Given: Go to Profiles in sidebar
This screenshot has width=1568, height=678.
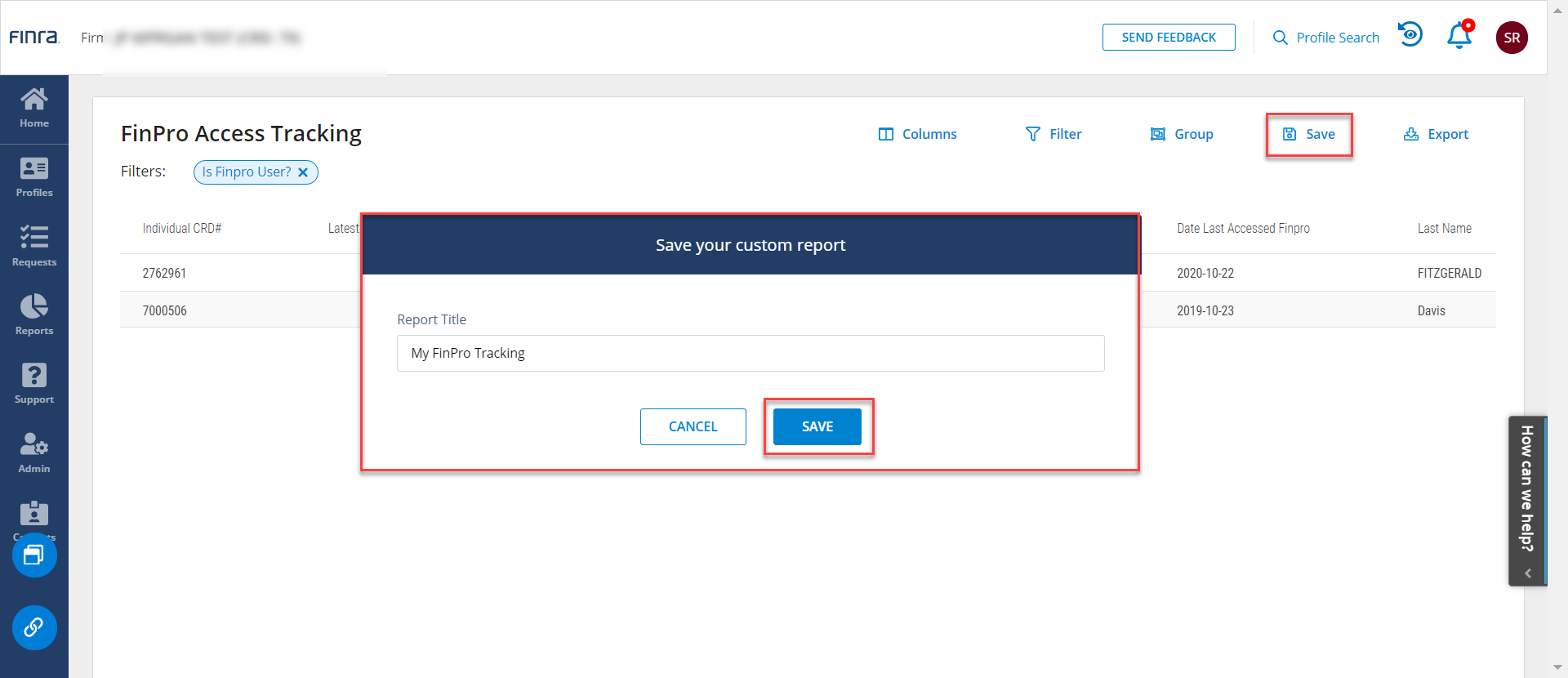Looking at the screenshot, I should [x=34, y=178].
